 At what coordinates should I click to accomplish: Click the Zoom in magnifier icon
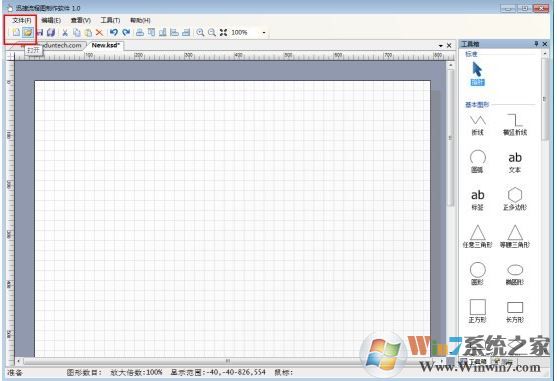pos(200,32)
